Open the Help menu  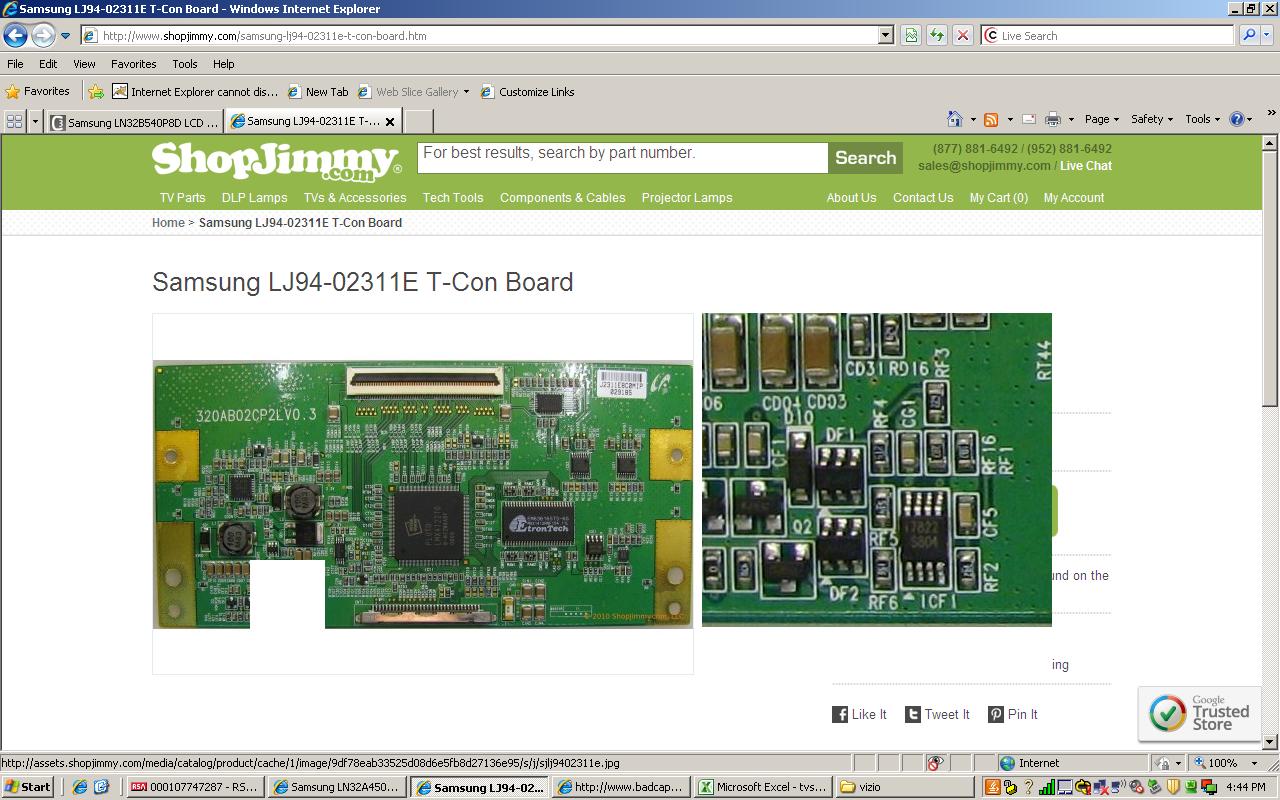223,64
